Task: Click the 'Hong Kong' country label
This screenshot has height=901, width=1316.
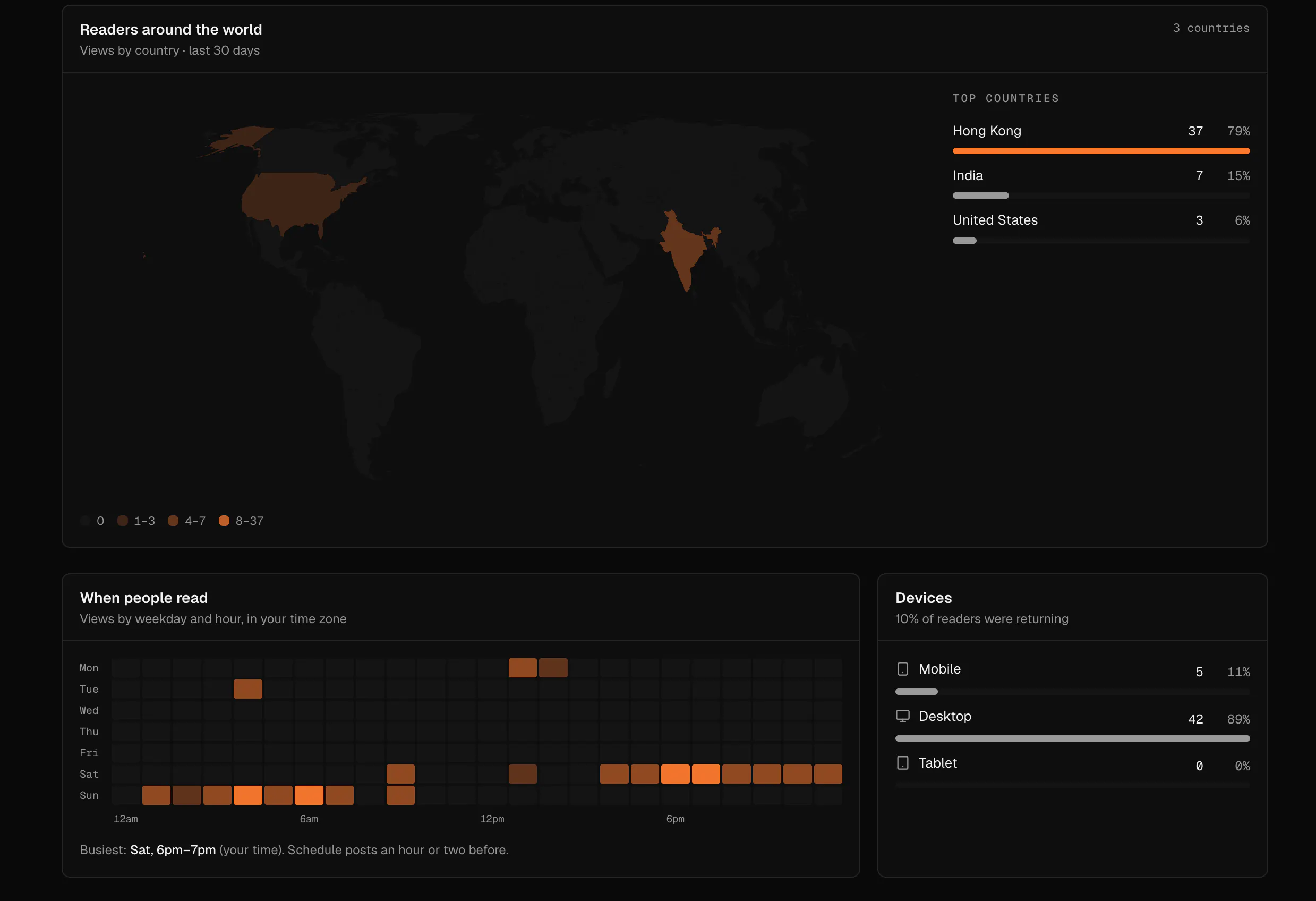Action: click(987, 131)
